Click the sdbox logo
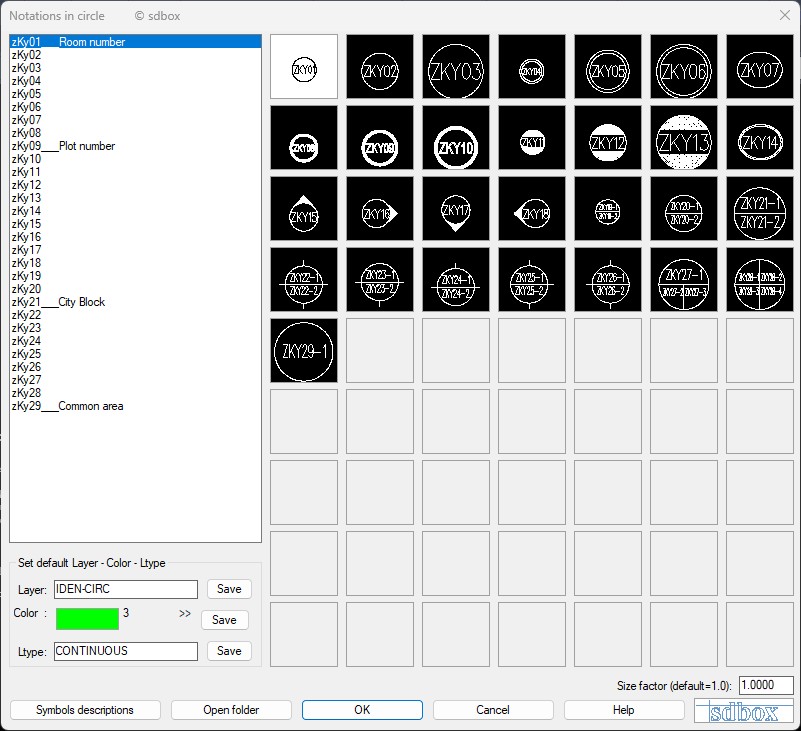801x731 pixels. [744, 711]
